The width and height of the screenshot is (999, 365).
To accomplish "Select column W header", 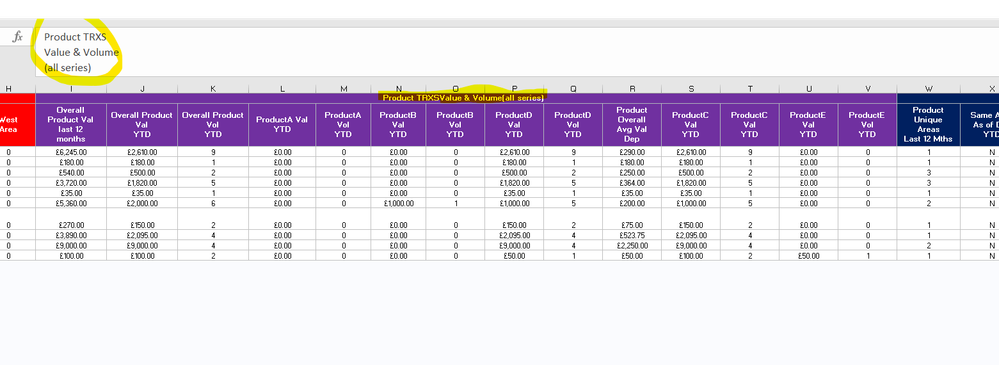I will (929, 89).
